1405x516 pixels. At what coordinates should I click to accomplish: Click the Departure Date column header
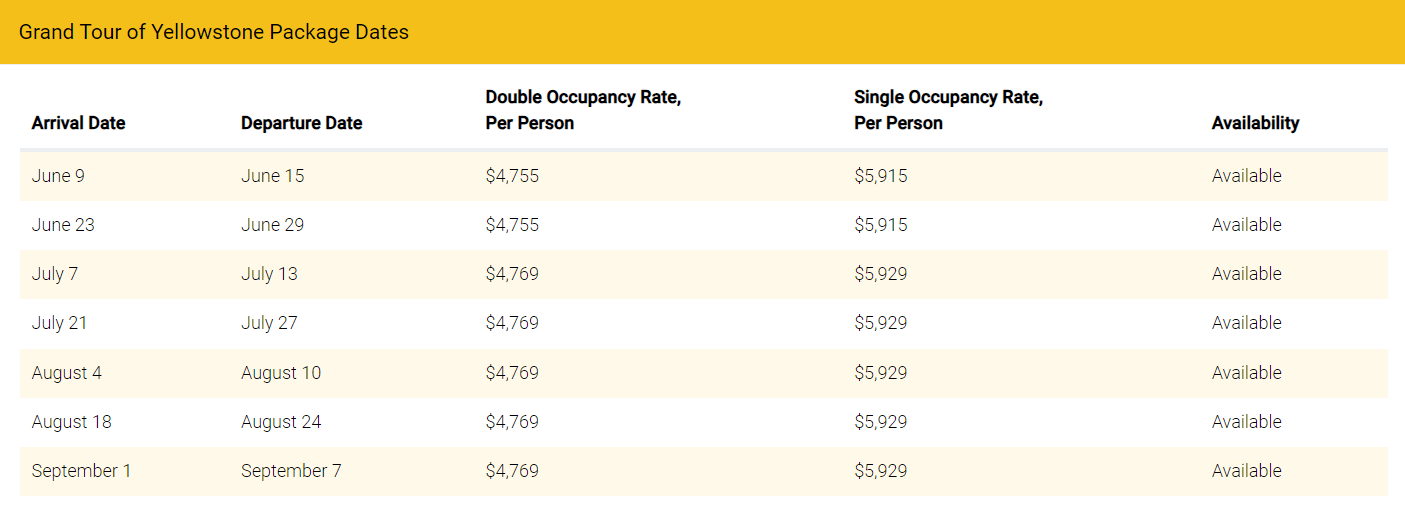click(x=302, y=123)
